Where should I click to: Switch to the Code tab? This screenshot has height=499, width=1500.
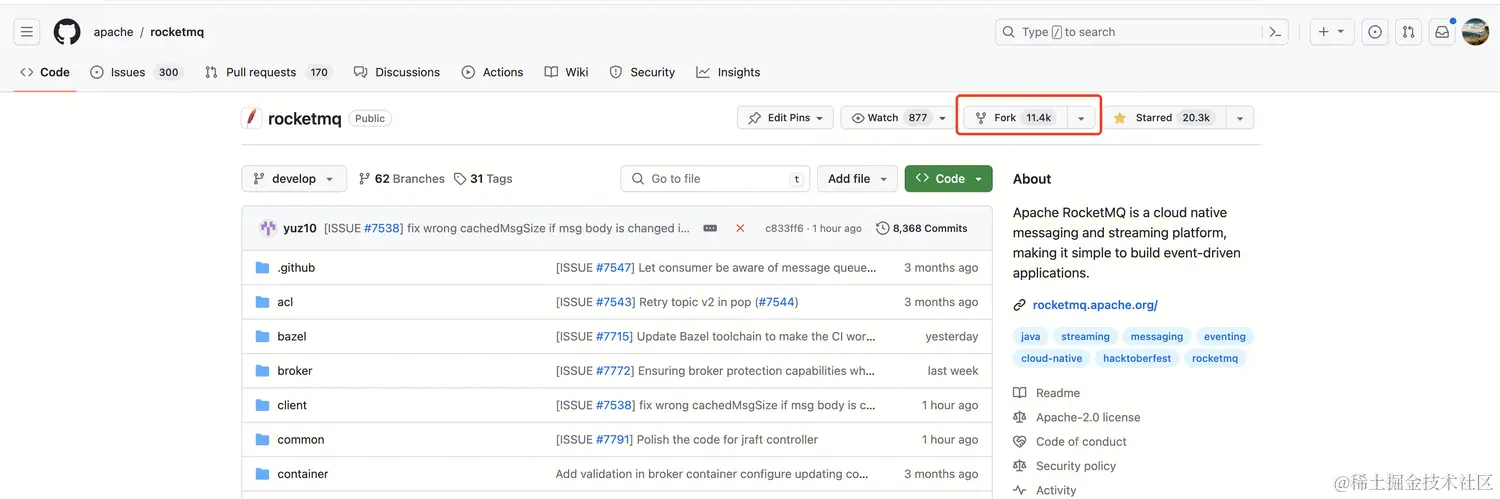click(45, 72)
